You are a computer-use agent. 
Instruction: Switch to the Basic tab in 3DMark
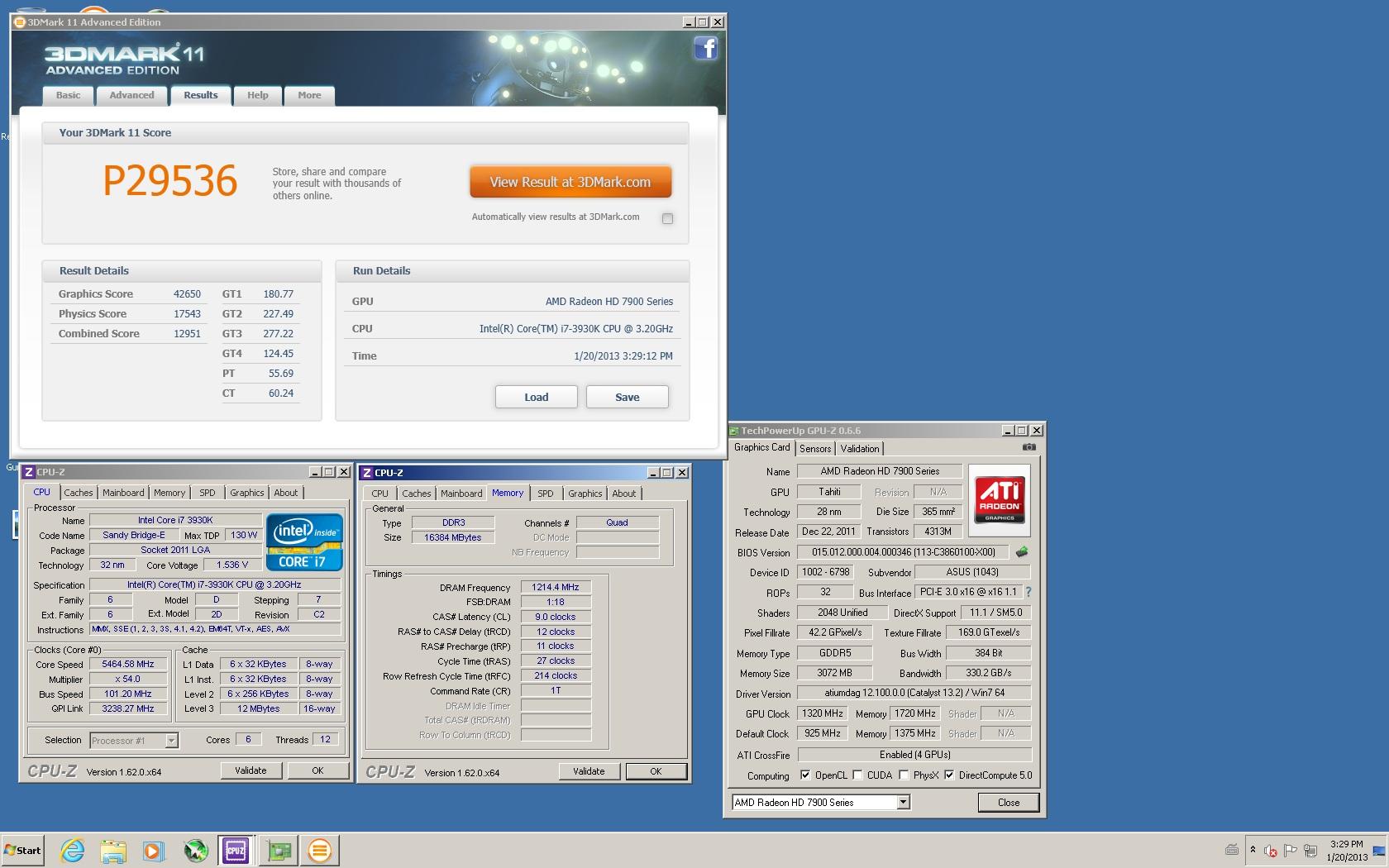click(x=68, y=96)
